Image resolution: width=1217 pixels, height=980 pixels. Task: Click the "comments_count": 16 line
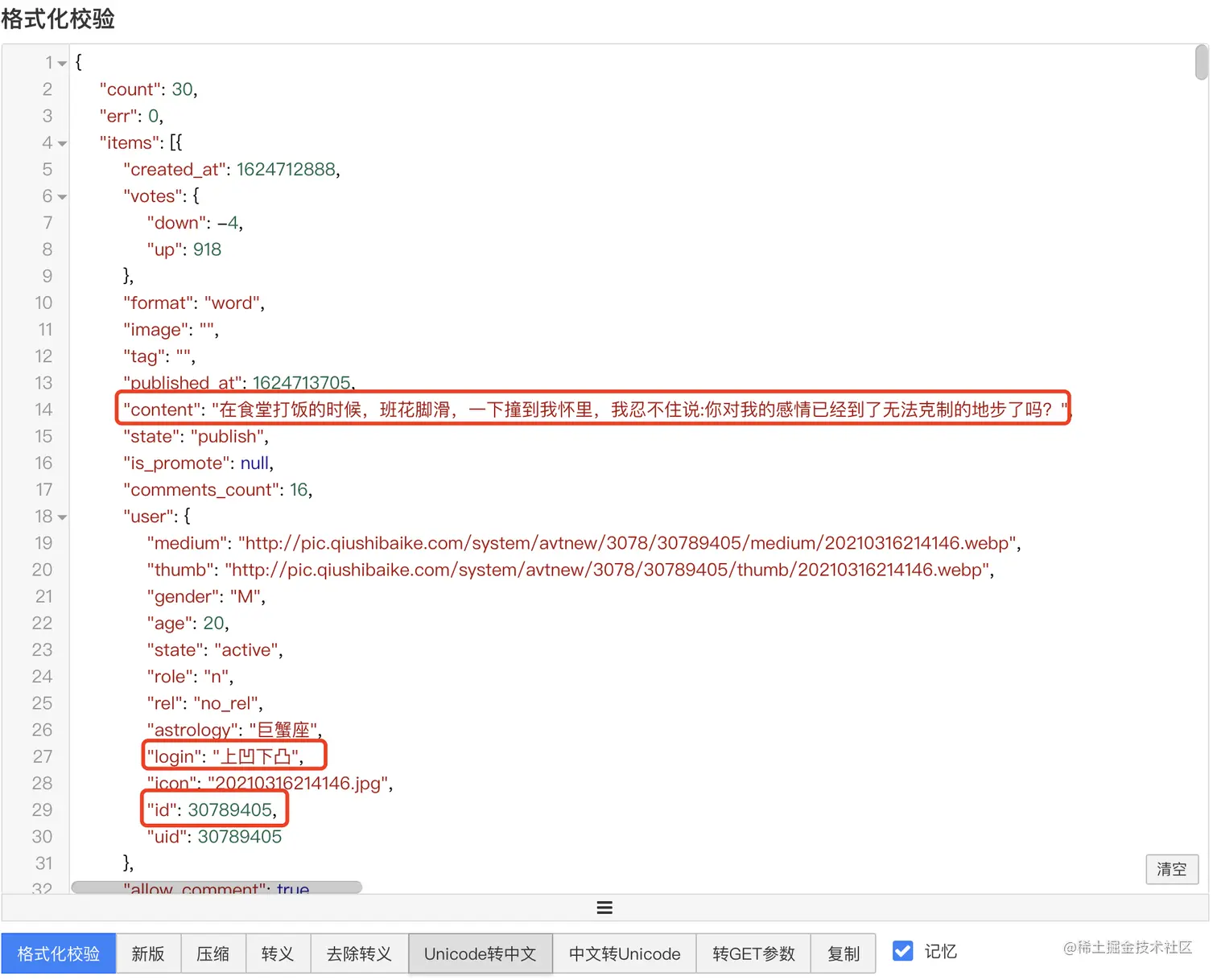(x=217, y=489)
